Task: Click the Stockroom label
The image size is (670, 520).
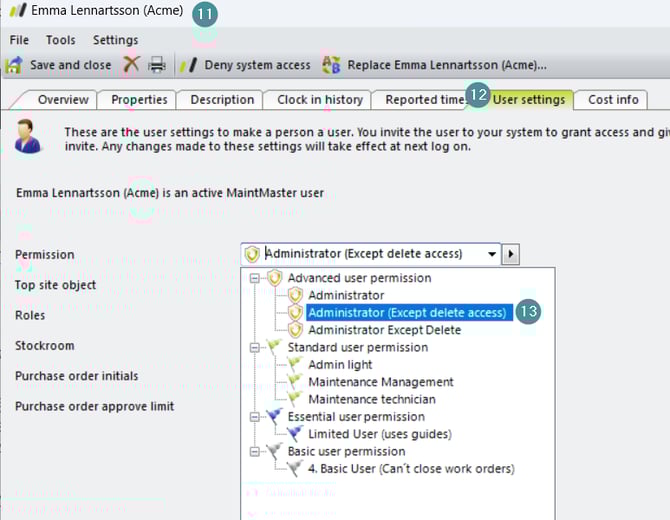Action: (x=44, y=346)
